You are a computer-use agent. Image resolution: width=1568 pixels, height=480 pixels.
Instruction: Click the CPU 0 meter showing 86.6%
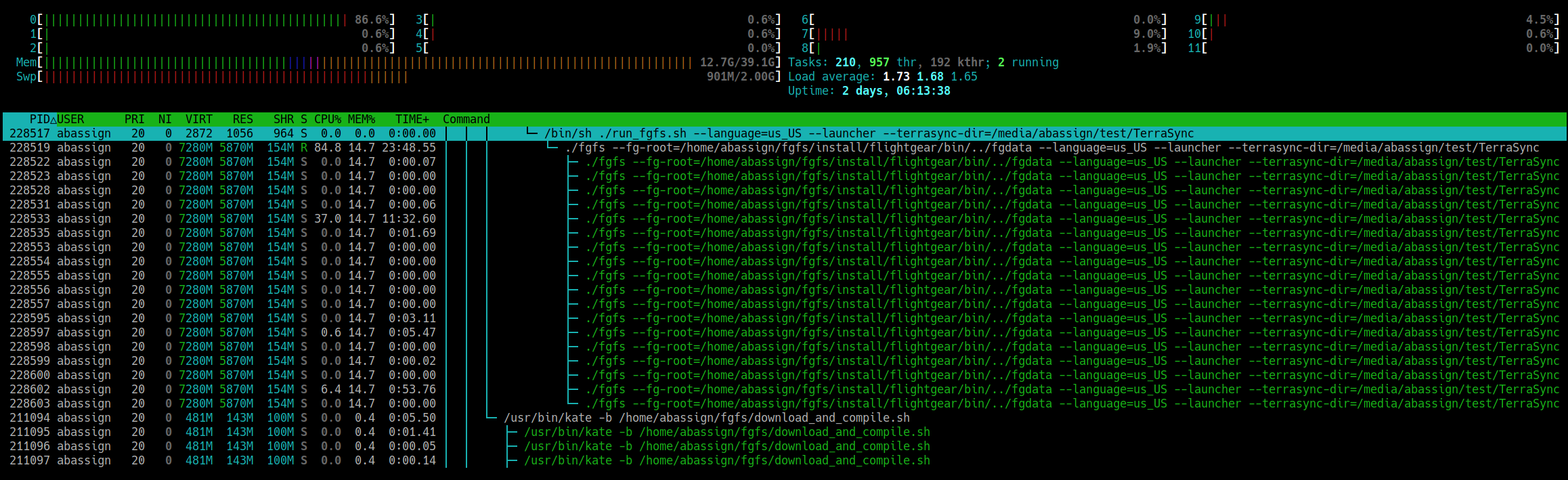tap(213, 20)
